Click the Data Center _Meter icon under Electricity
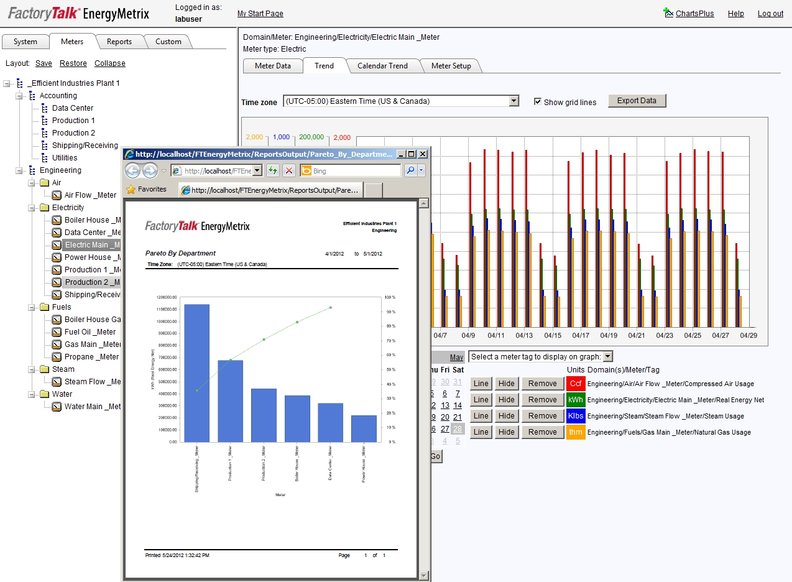 pyautogui.click(x=57, y=233)
